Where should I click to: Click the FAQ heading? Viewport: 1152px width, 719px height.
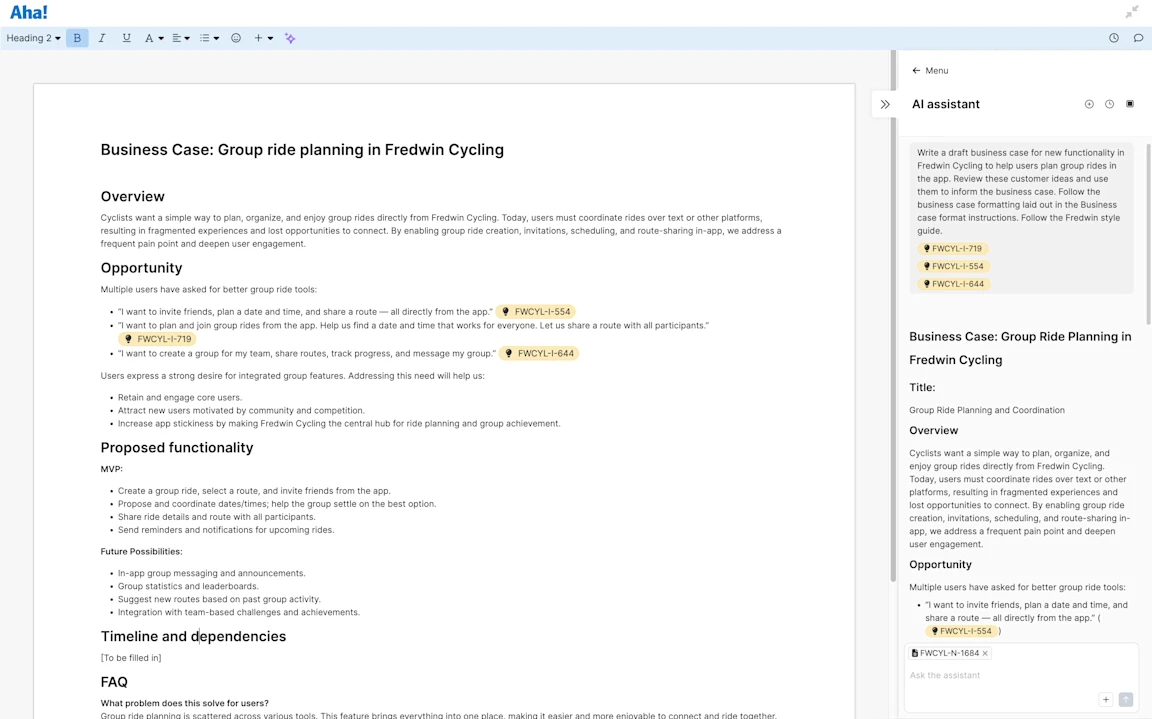[x=114, y=682]
